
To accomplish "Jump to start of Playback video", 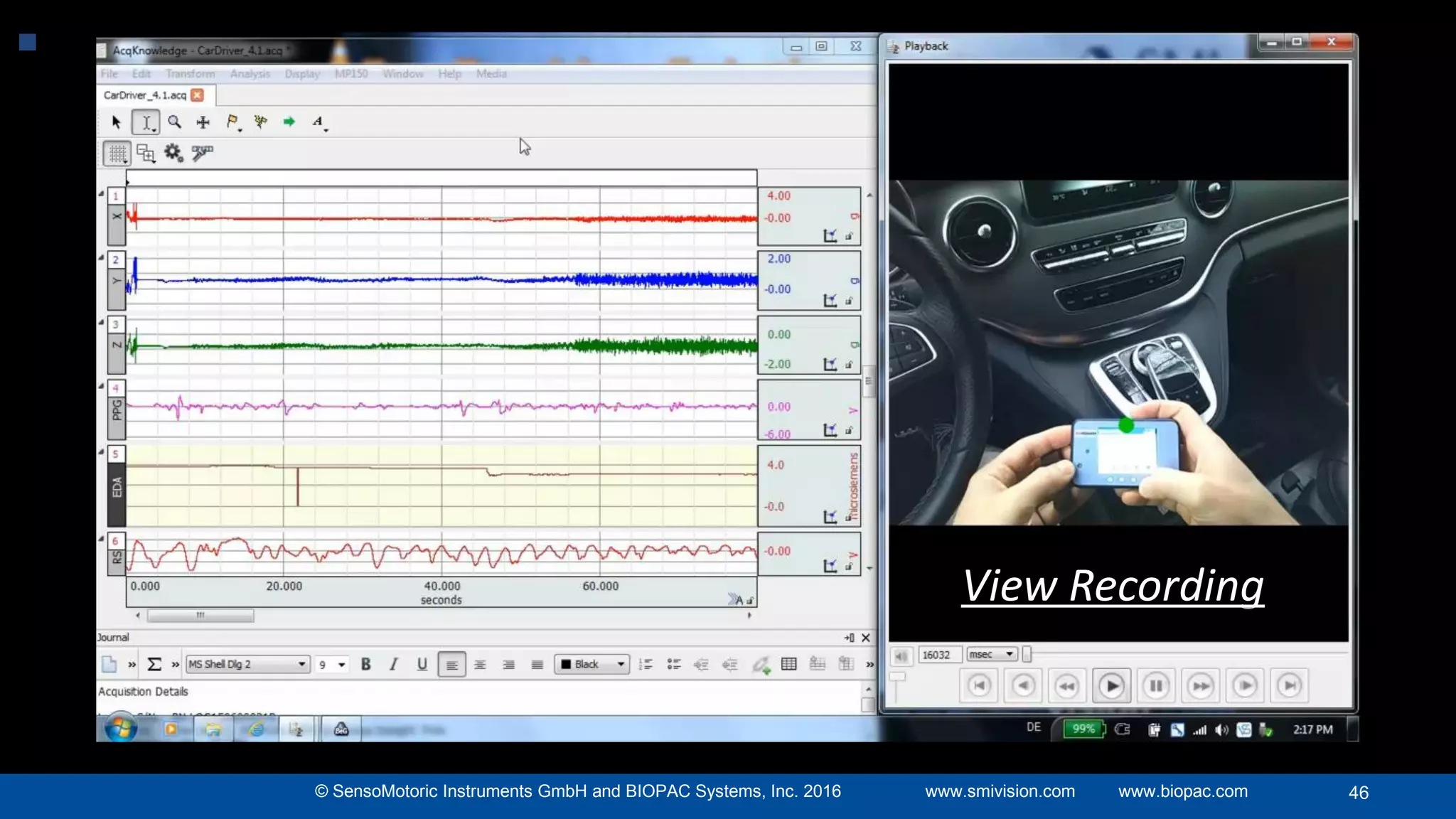I will [x=978, y=686].
